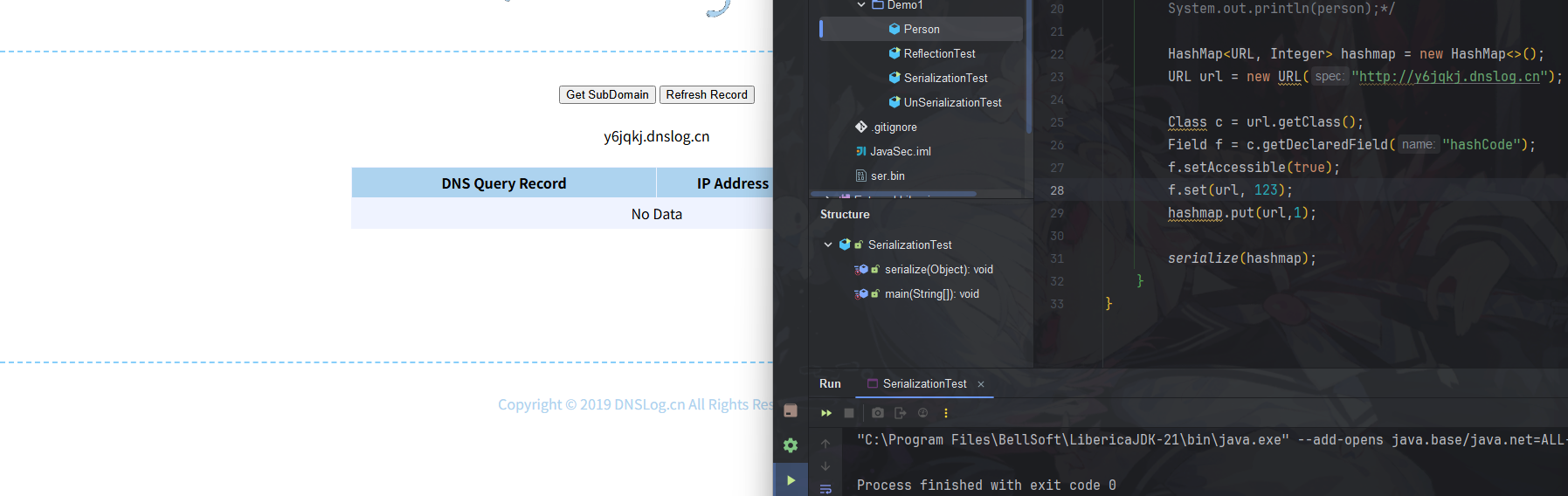Click the project tree vertical scrollbar

pyautogui.click(x=1029, y=66)
